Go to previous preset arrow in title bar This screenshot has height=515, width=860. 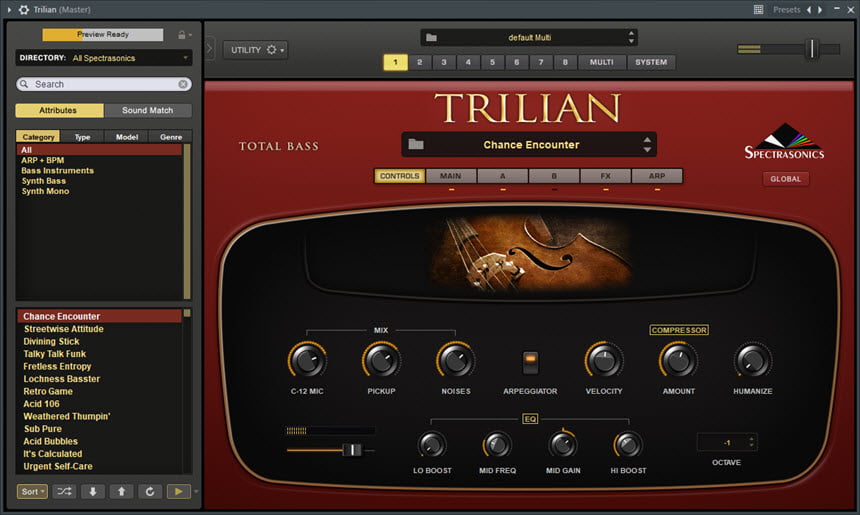(808, 9)
